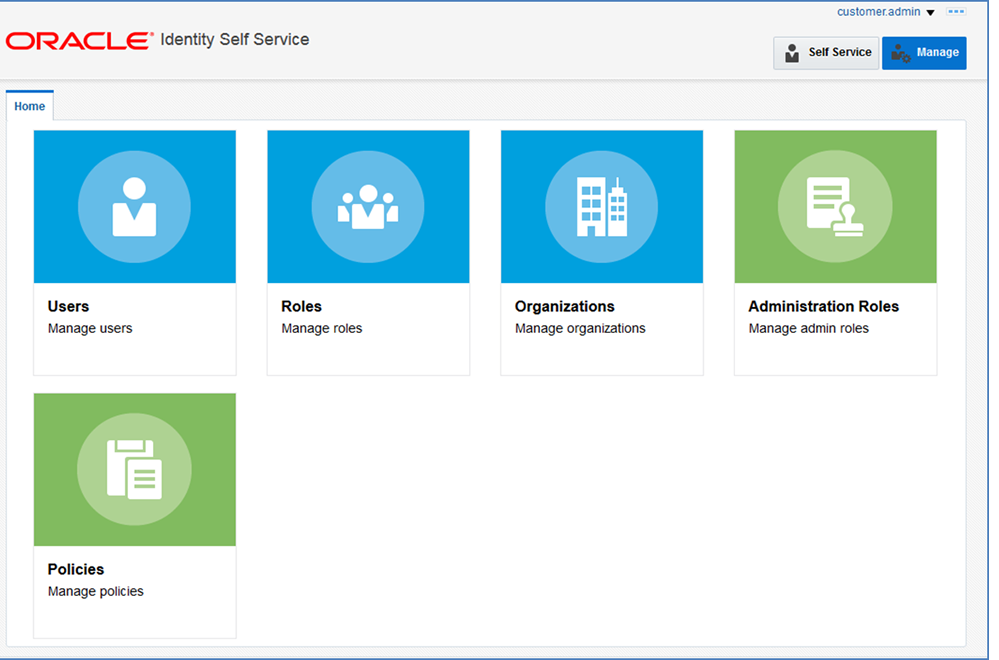The image size is (999, 660).
Task: Select the Organizations buildings icon
Action: [601, 207]
